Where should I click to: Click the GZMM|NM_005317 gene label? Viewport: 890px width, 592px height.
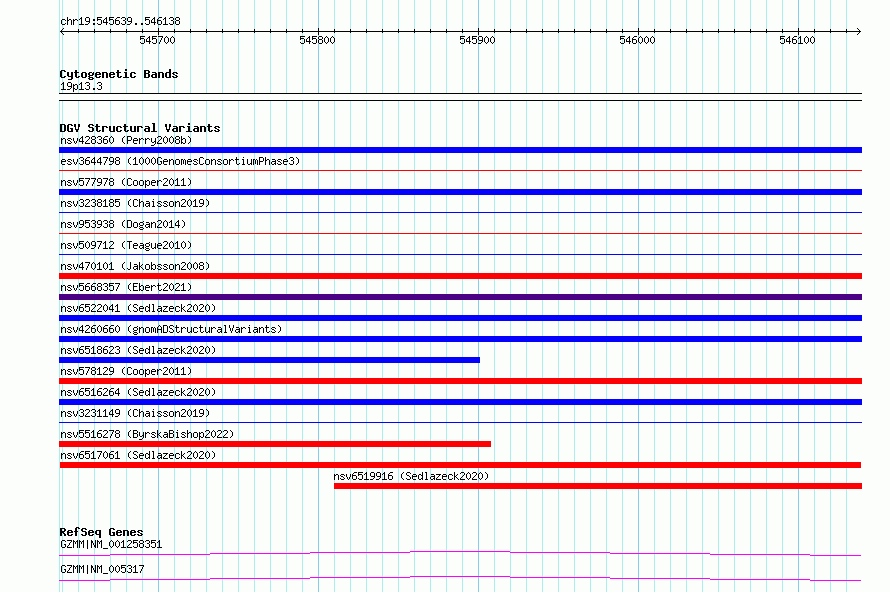click(x=102, y=569)
